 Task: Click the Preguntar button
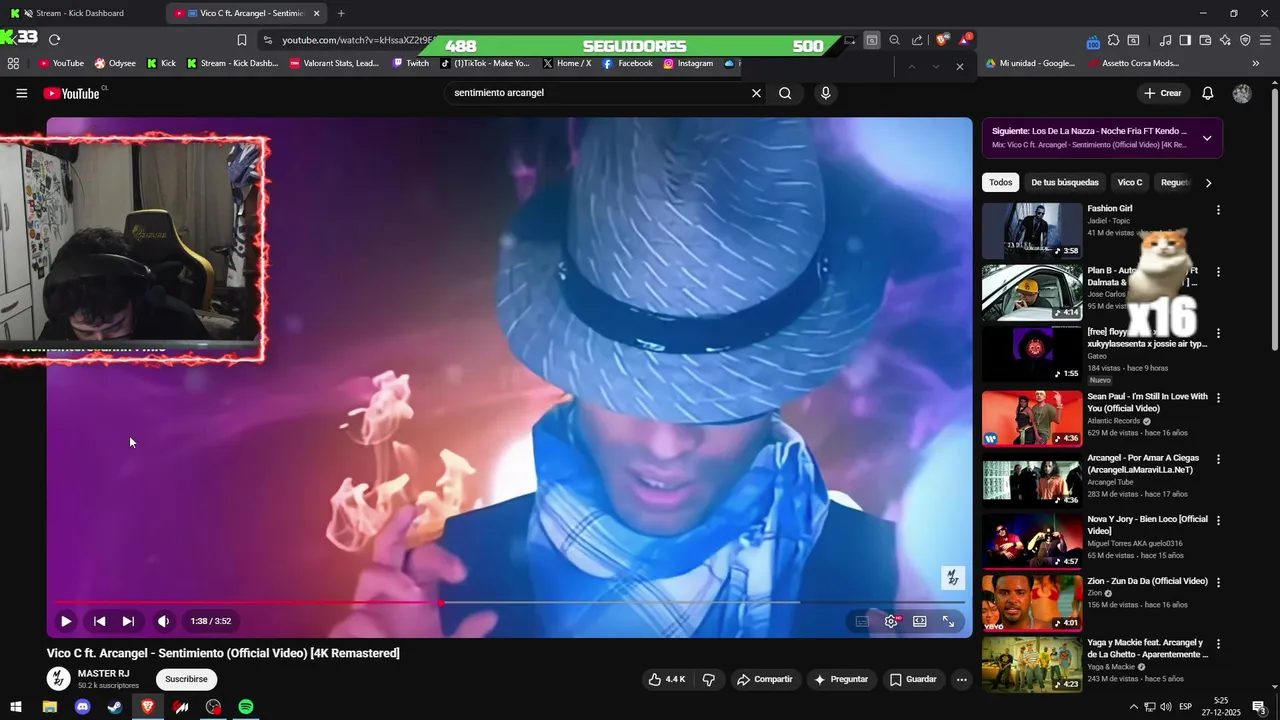[841, 679]
